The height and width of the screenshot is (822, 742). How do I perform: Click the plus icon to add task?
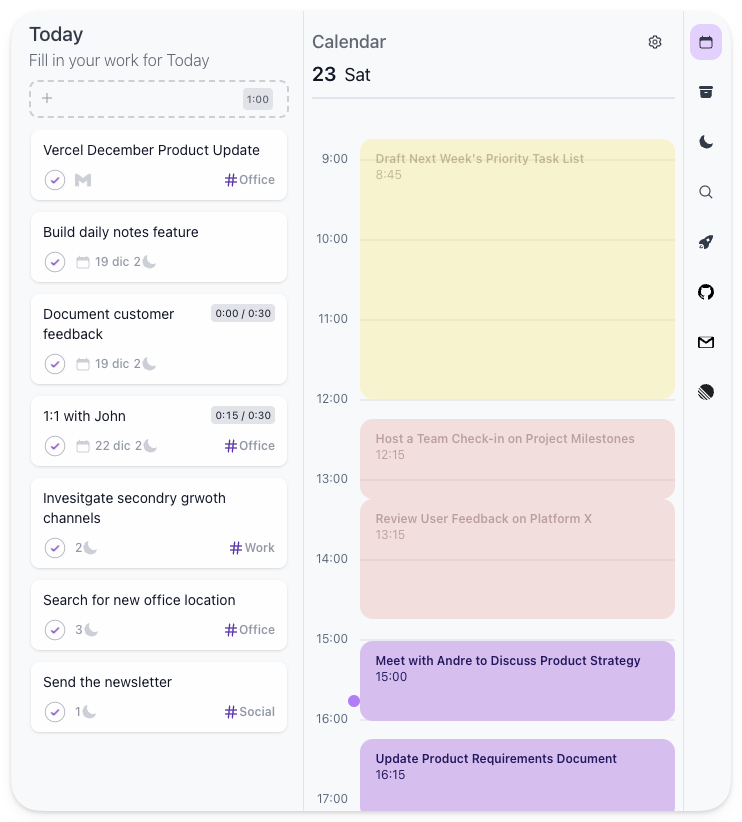(47, 98)
